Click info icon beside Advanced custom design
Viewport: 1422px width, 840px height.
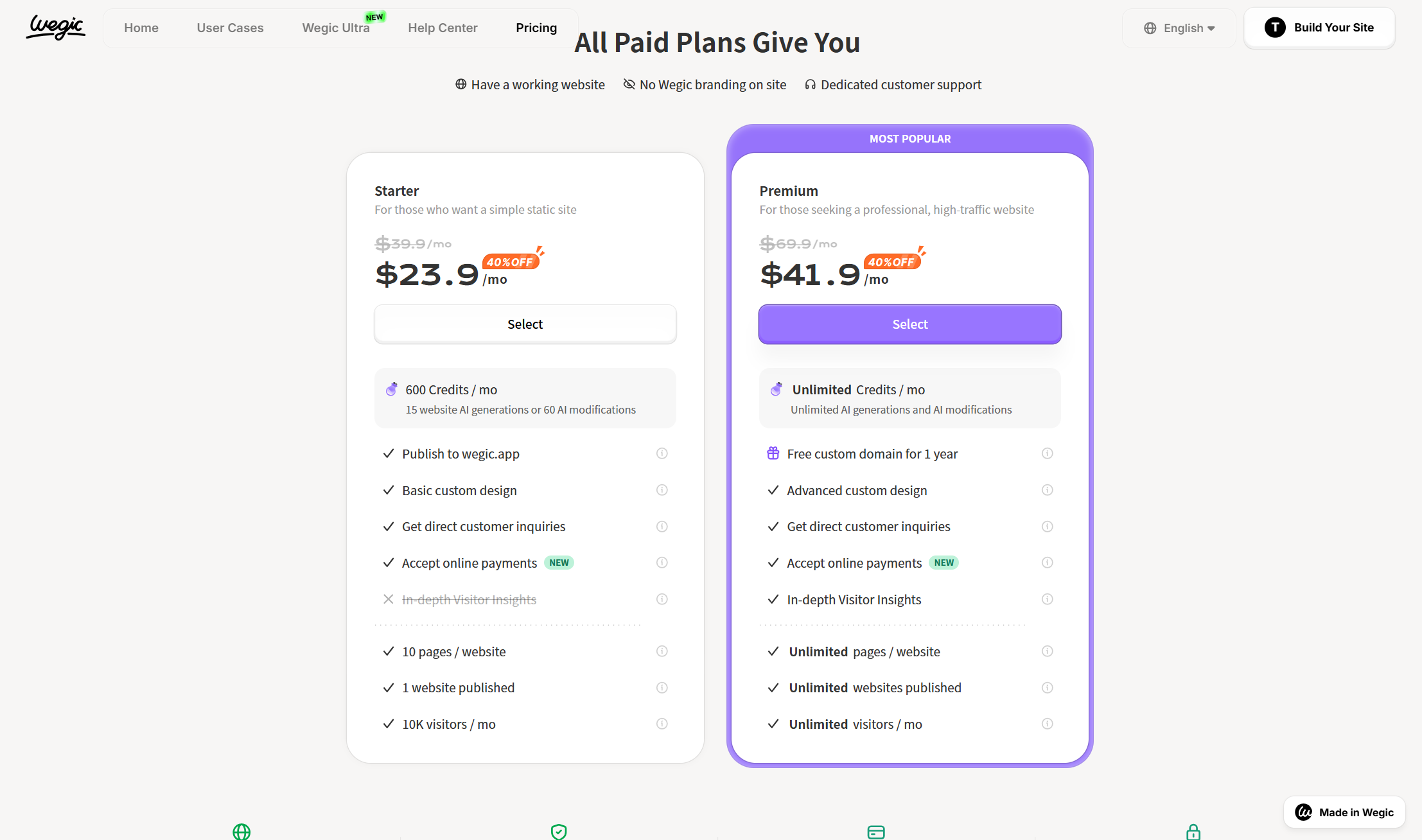click(x=1047, y=490)
